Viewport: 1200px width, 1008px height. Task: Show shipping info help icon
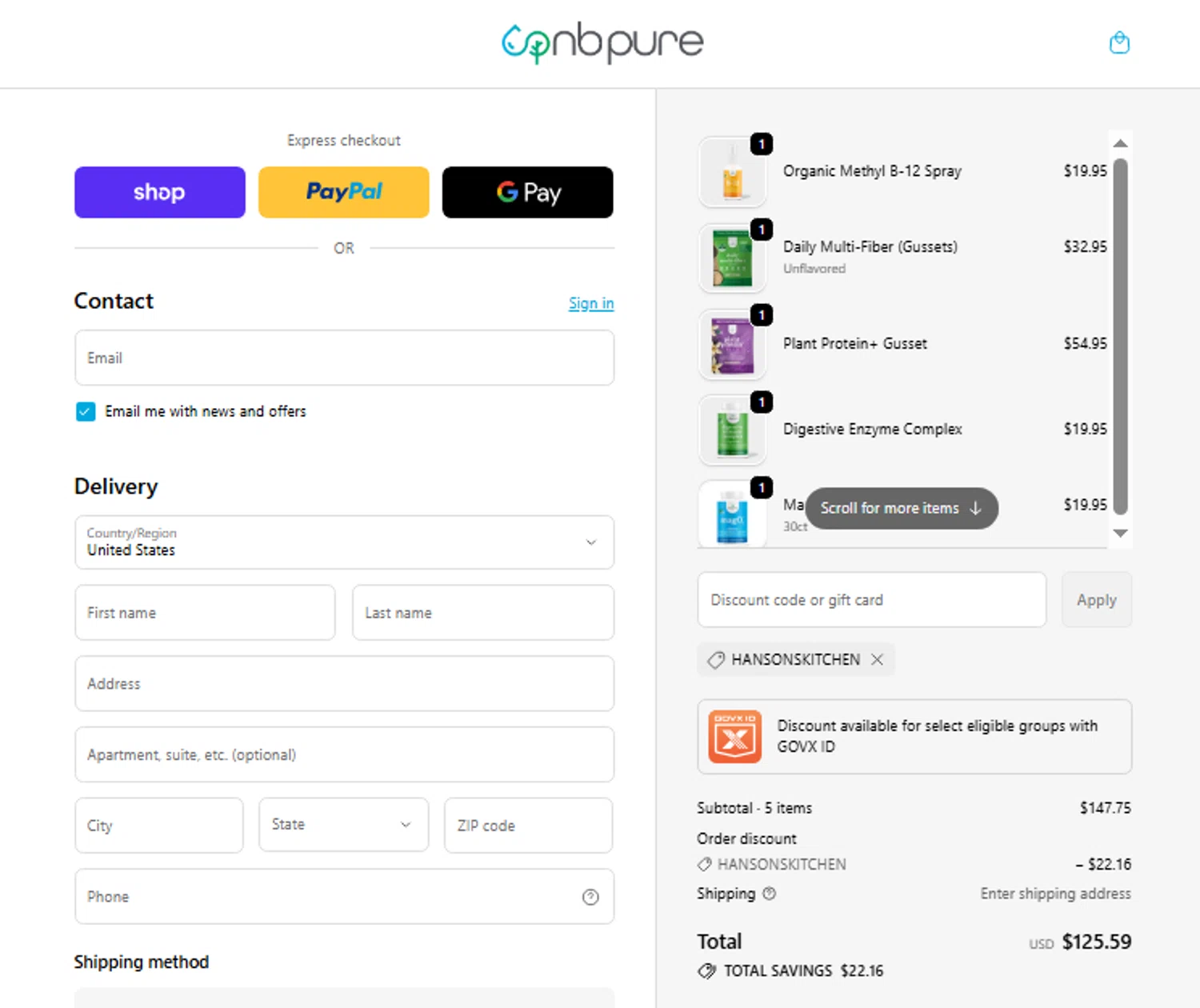point(770,894)
